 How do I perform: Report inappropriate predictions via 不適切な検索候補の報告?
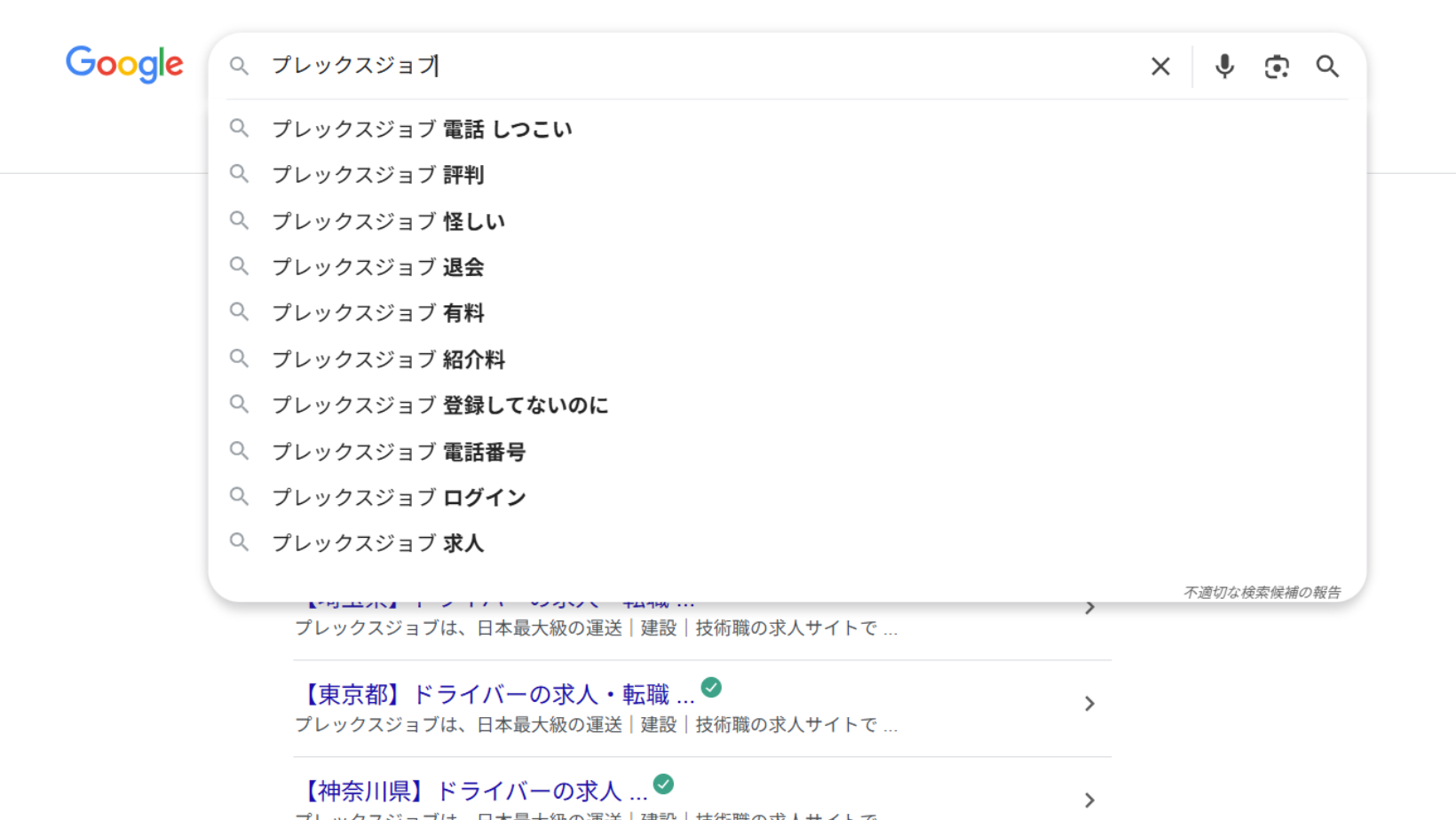[x=1262, y=592]
